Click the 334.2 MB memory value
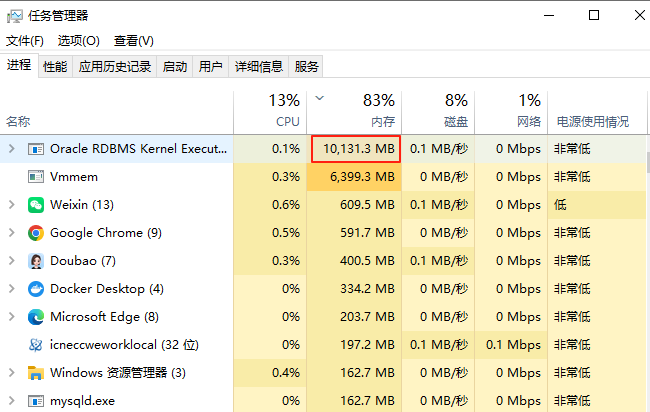This screenshot has height=412, width=650. click(x=367, y=289)
